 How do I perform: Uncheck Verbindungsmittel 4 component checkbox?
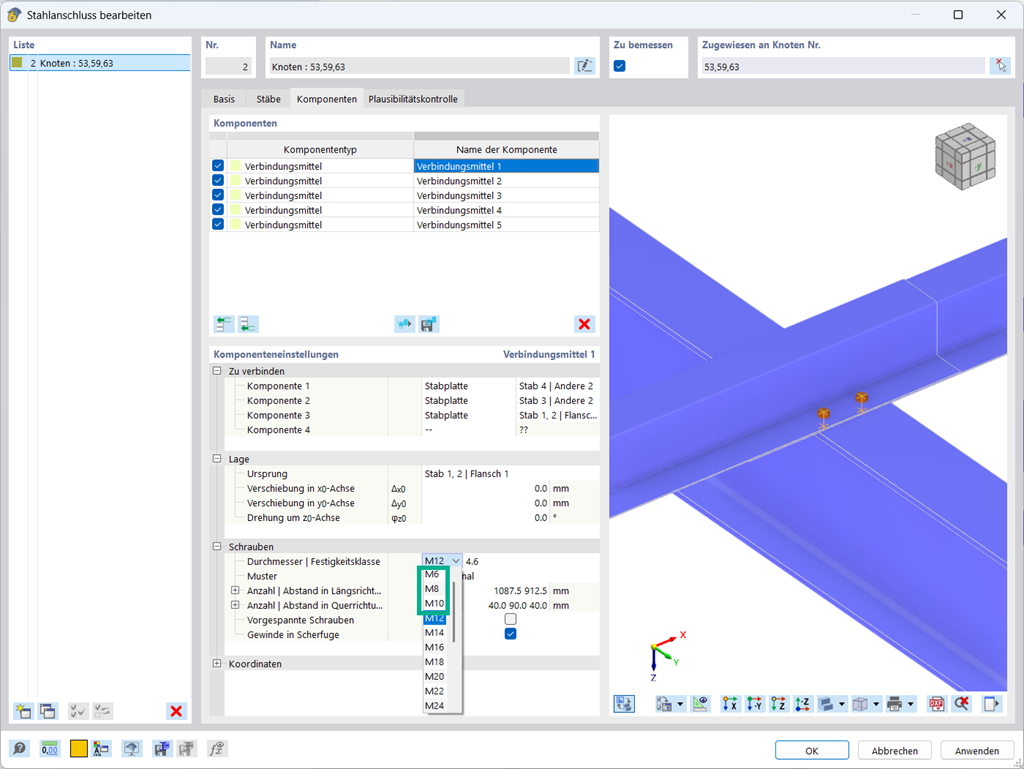(218, 210)
